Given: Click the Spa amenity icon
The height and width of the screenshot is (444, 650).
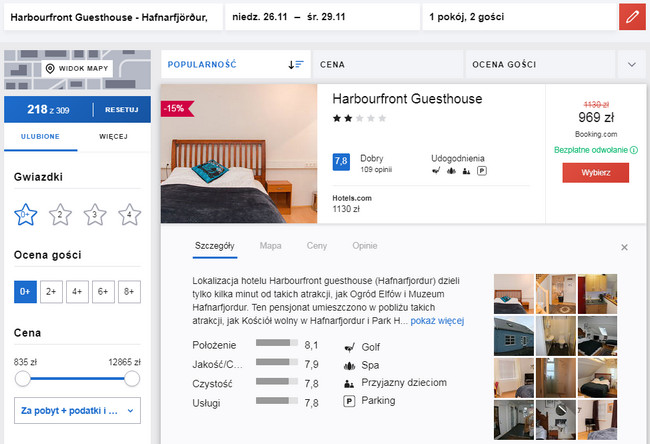Looking at the screenshot, I should [x=349, y=365].
